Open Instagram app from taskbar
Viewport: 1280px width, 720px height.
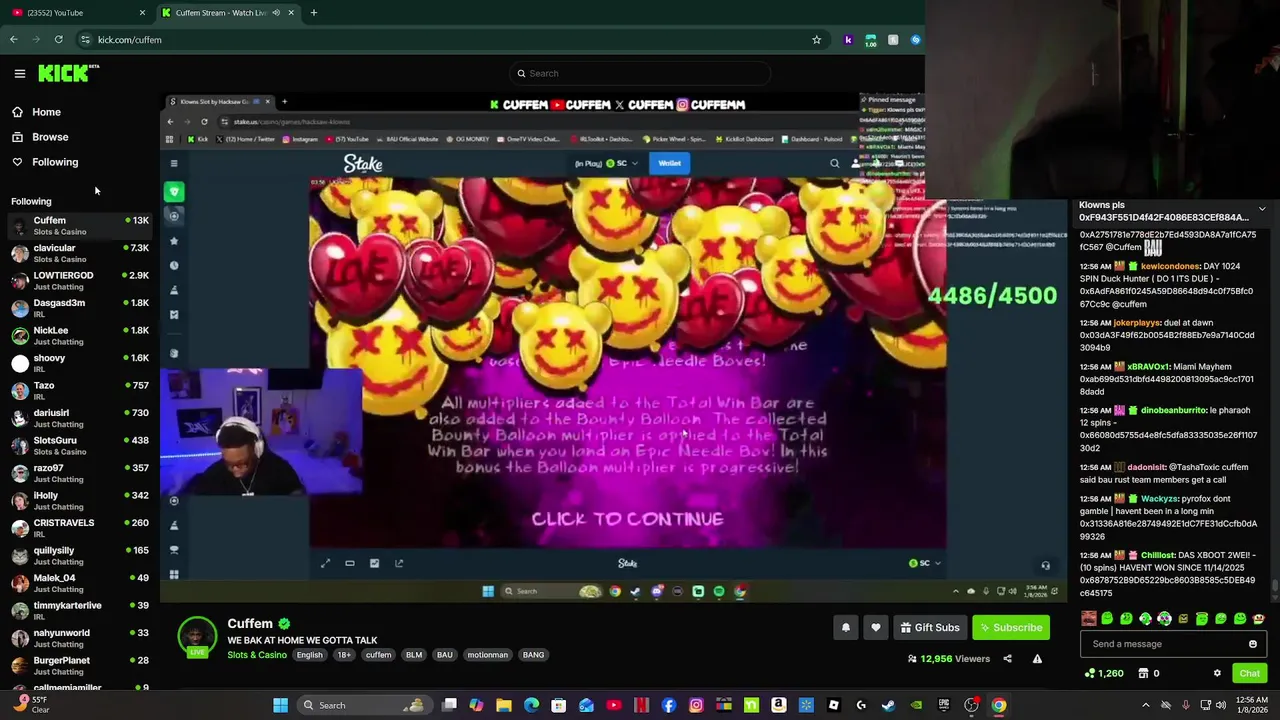pyautogui.click(x=696, y=705)
